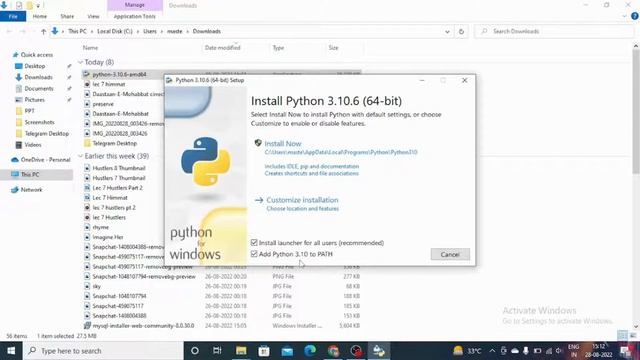Select Hustlers 8 Thumbnail file
Viewport: 640px width, 360px height.
point(119,168)
